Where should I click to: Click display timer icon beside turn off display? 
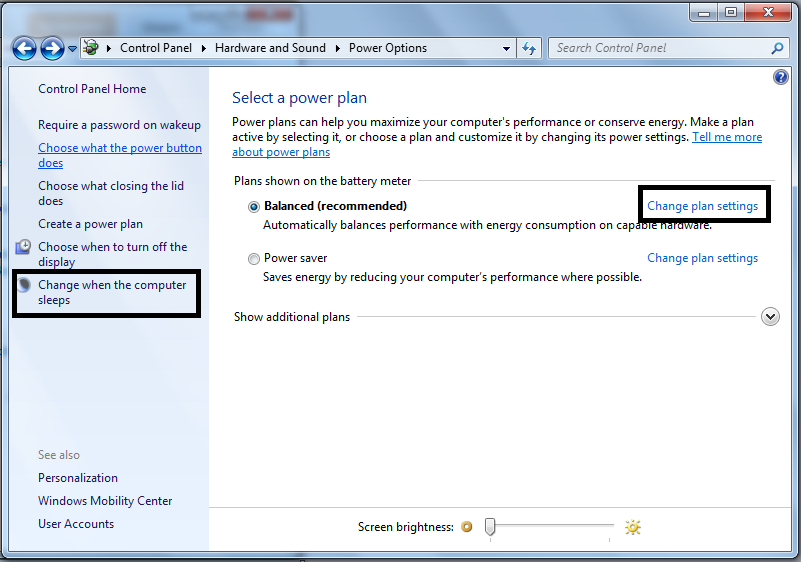pyautogui.click(x=23, y=247)
